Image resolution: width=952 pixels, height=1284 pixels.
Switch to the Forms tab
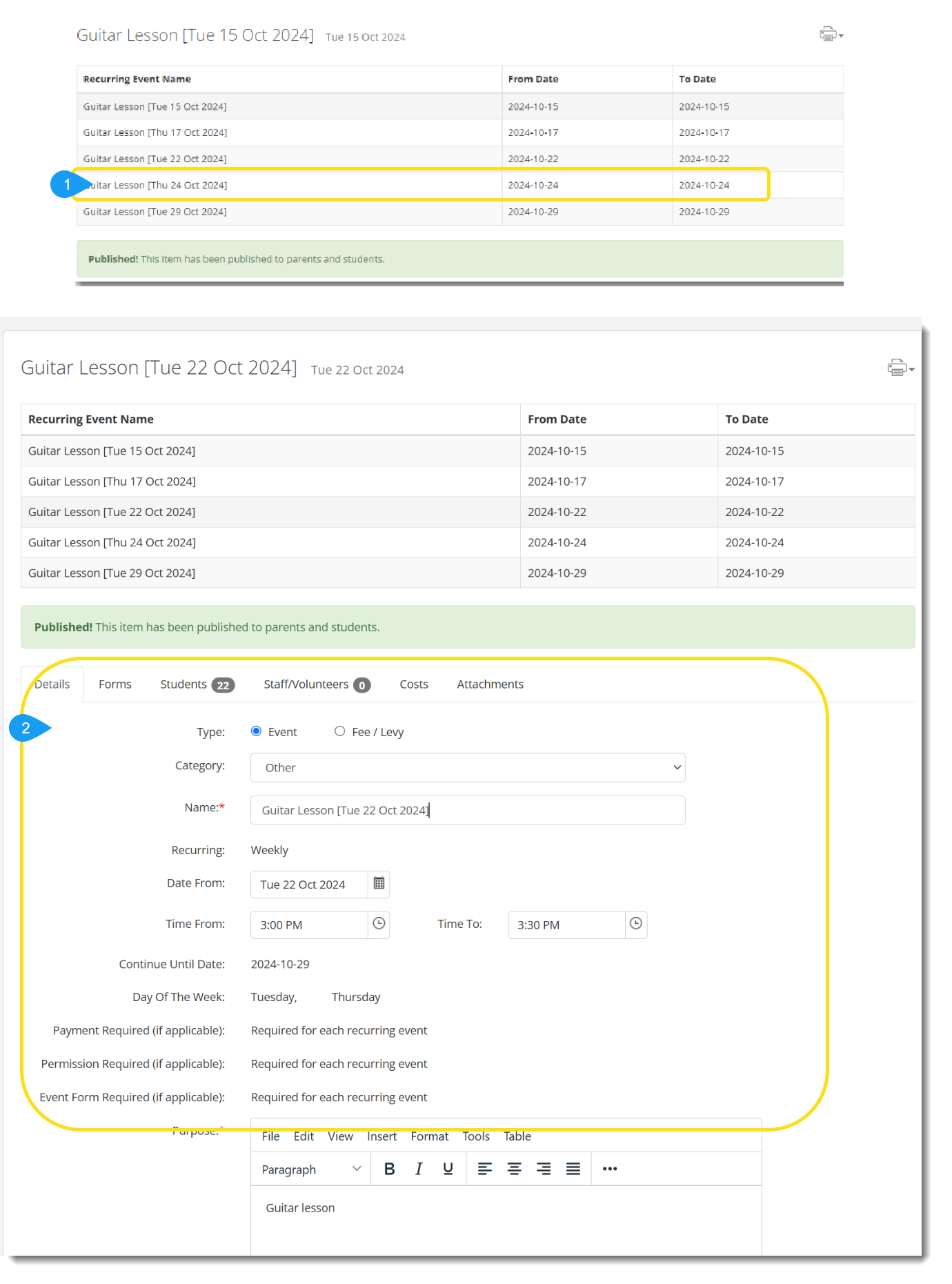point(115,684)
